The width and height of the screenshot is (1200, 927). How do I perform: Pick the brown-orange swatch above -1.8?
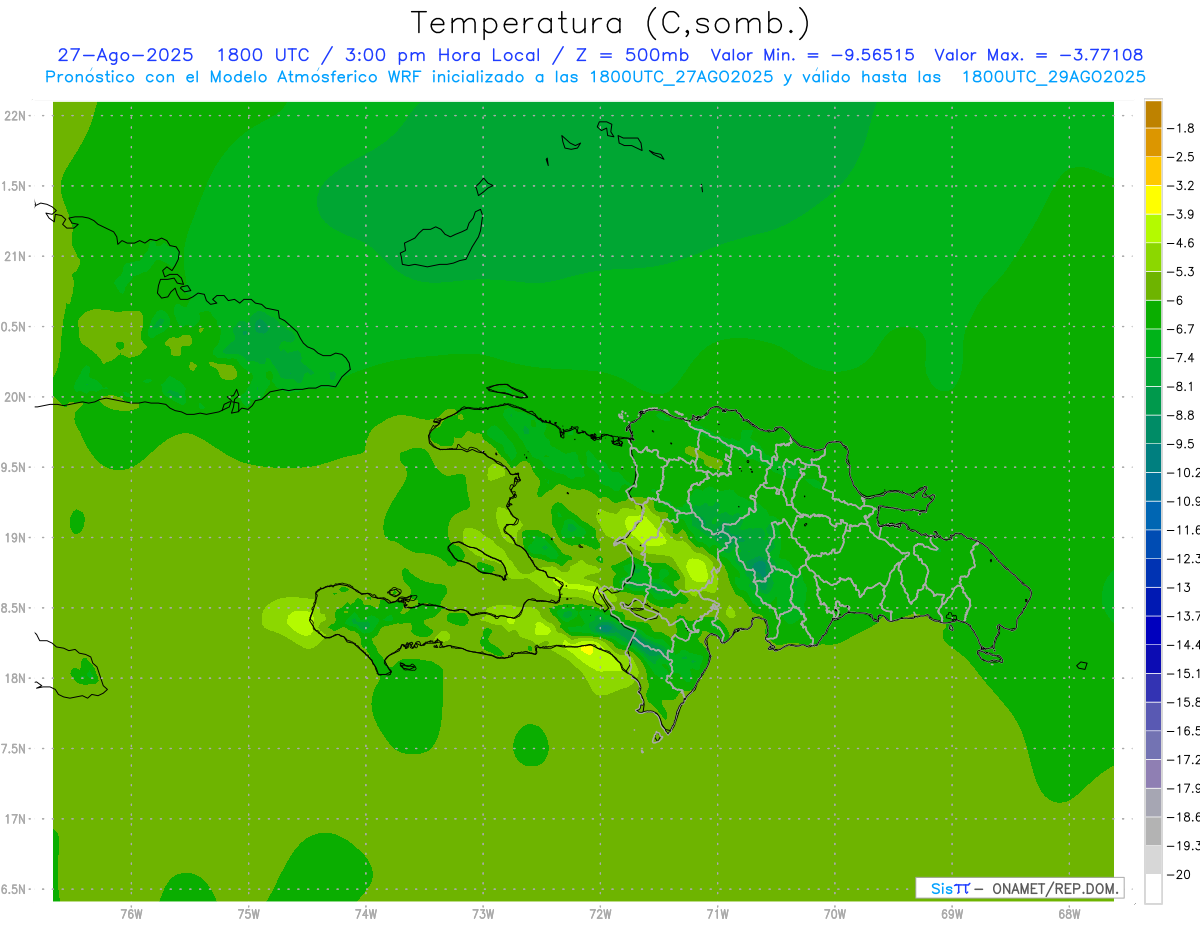coord(1153,114)
